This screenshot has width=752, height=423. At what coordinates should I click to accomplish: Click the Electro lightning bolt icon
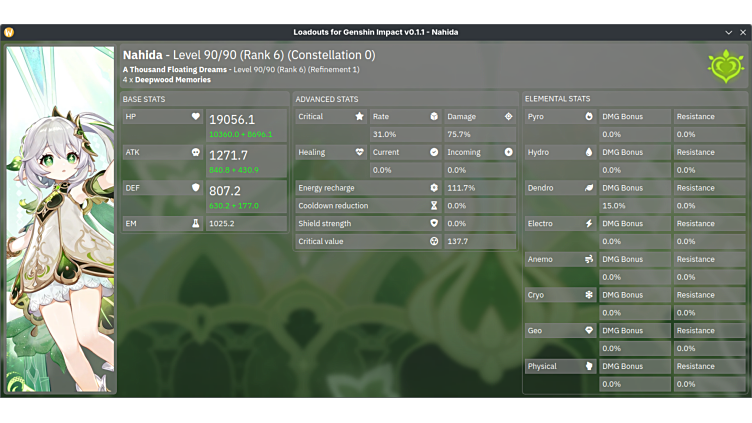589,224
